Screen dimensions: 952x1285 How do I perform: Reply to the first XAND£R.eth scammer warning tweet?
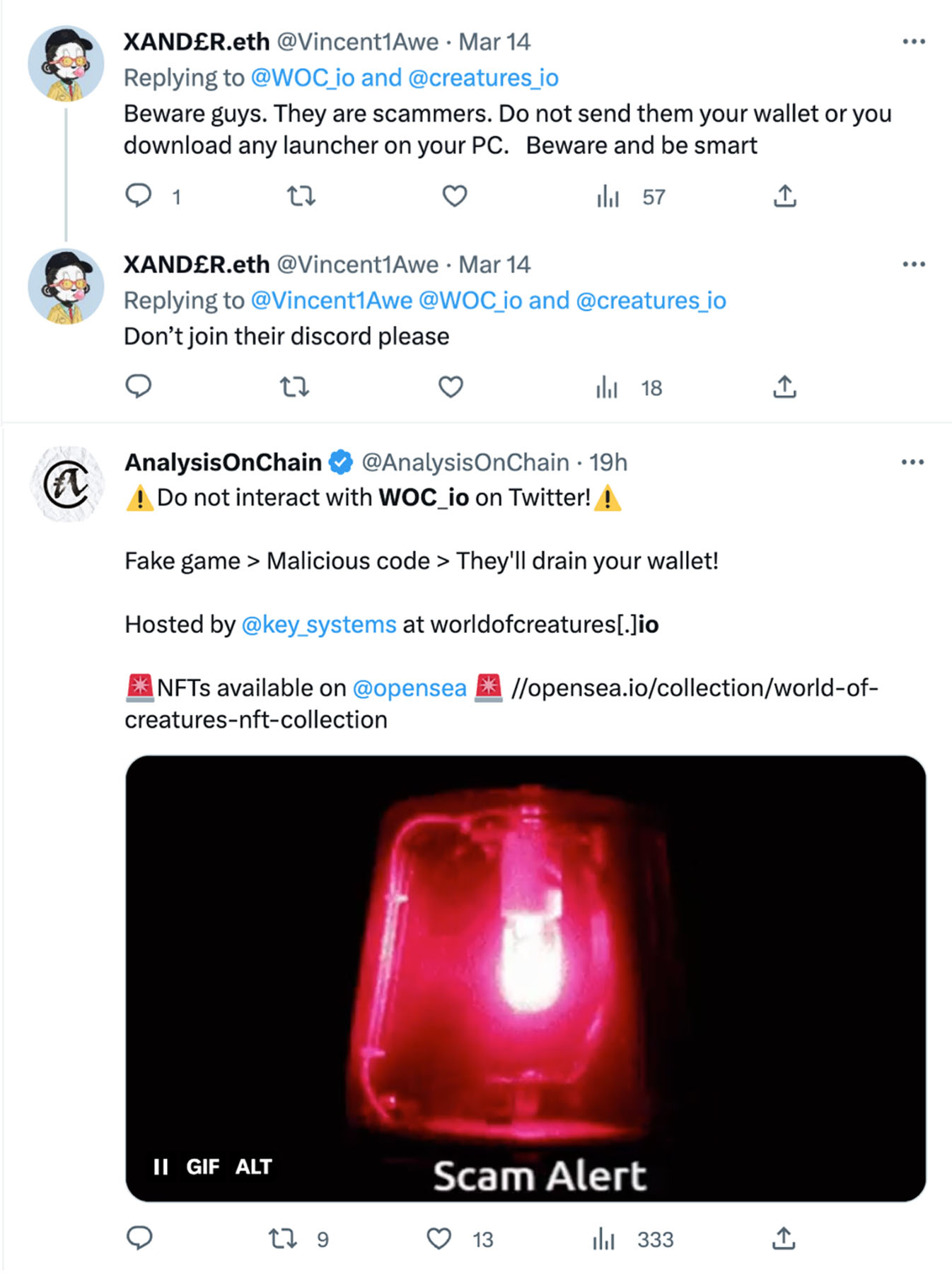pyautogui.click(x=139, y=195)
